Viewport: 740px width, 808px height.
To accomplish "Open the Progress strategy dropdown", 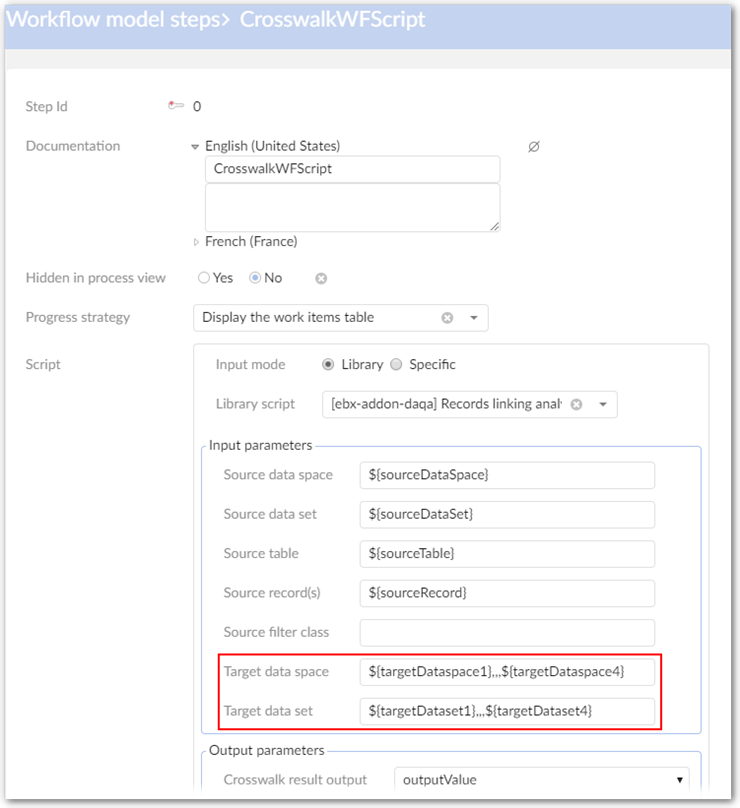I will (473, 318).
